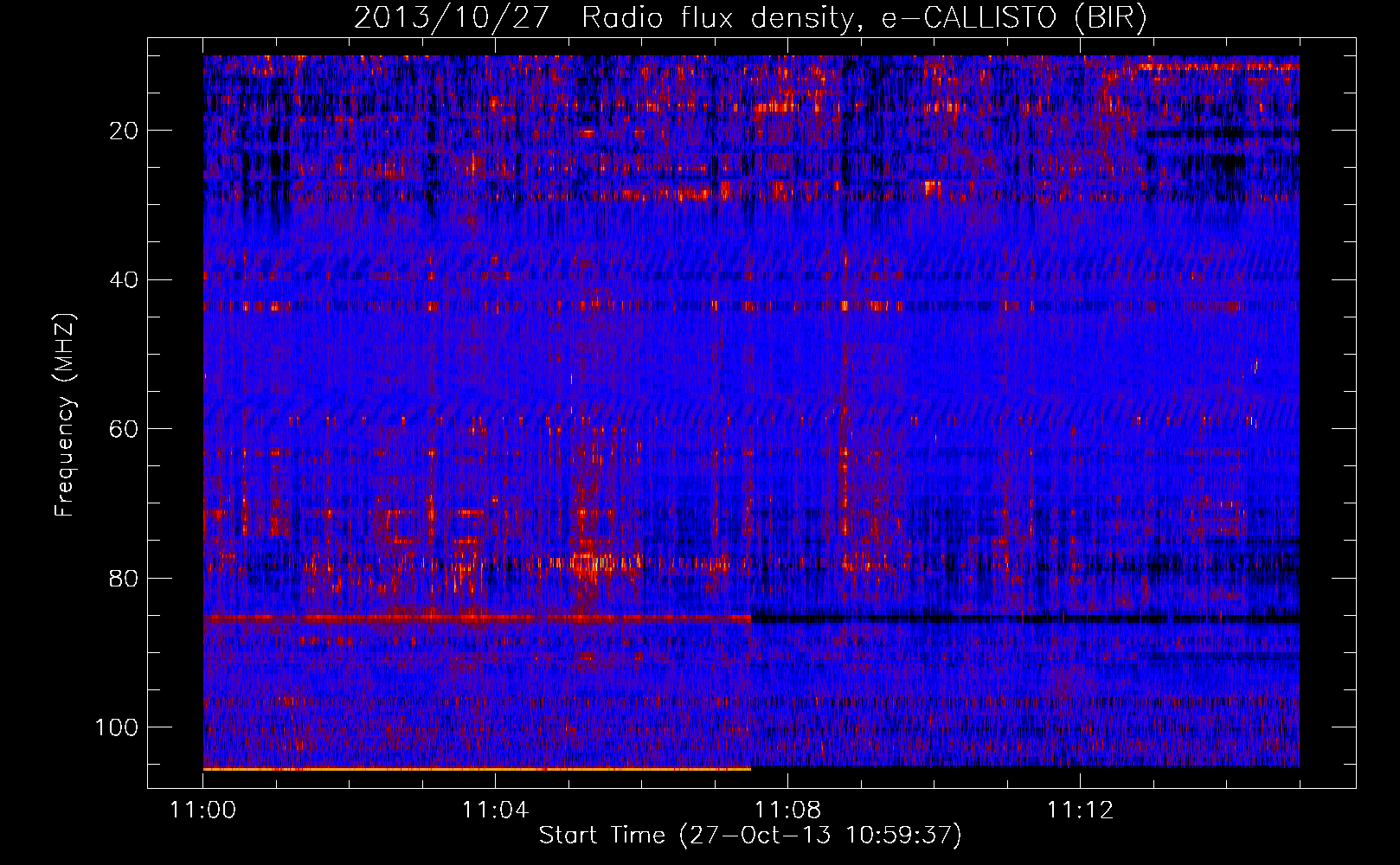Click the 100 frequency tick label
1400x865 pixels.
click(x=117, y=727)
